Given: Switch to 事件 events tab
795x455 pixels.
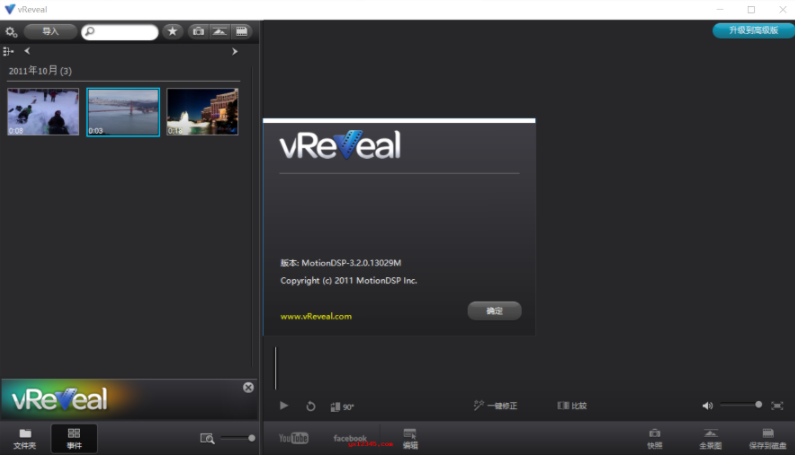Looking at the screenshot, I should pyautogui.click(x=74, y=439).
